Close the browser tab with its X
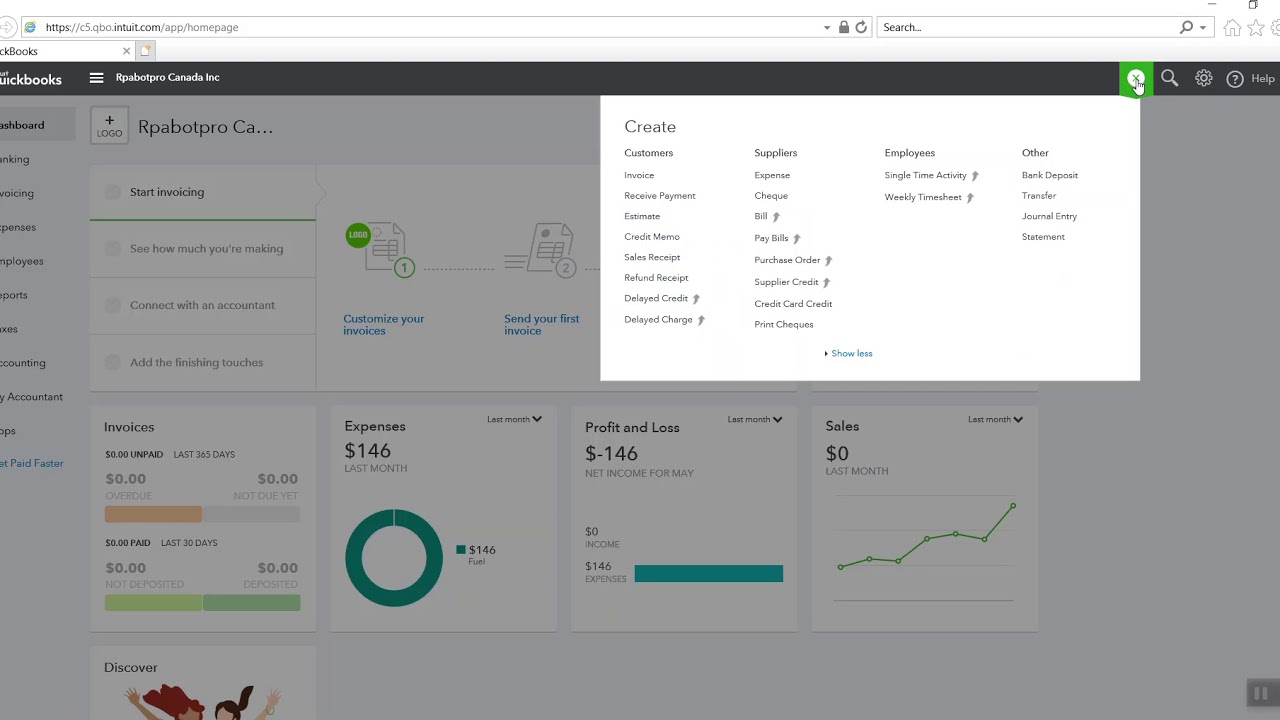This screenshot has width=1280, height=720. (x=126, y=51)
